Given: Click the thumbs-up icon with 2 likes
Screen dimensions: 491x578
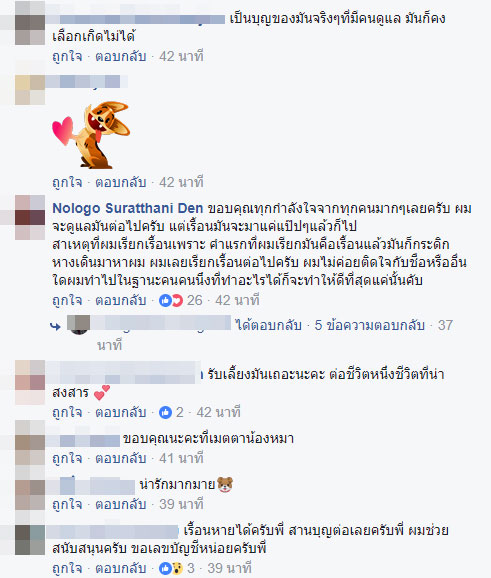Looking at the screenshot, I should (165, 412).
